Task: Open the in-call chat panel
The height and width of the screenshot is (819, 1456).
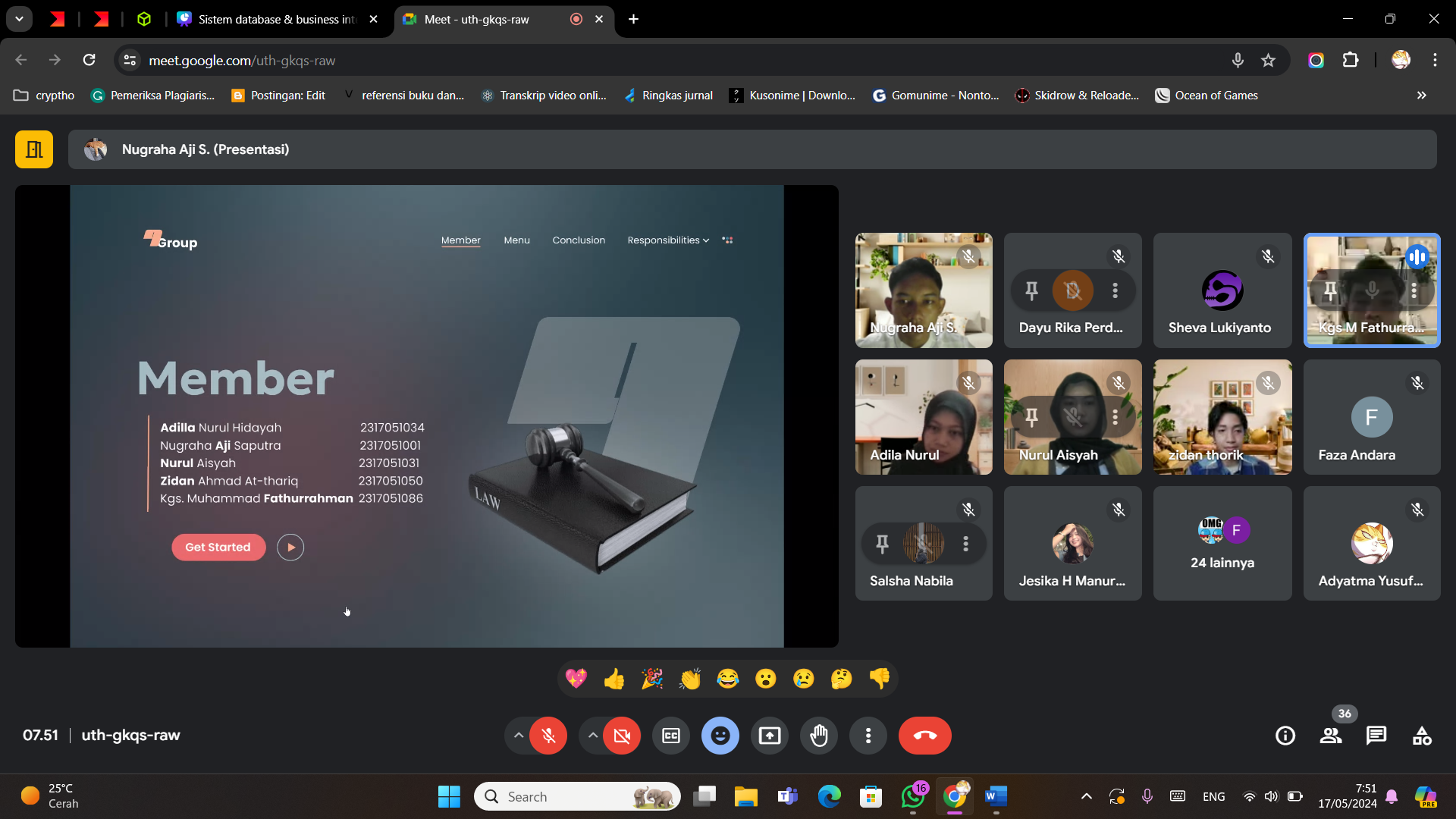Action: pos(1376,736)
